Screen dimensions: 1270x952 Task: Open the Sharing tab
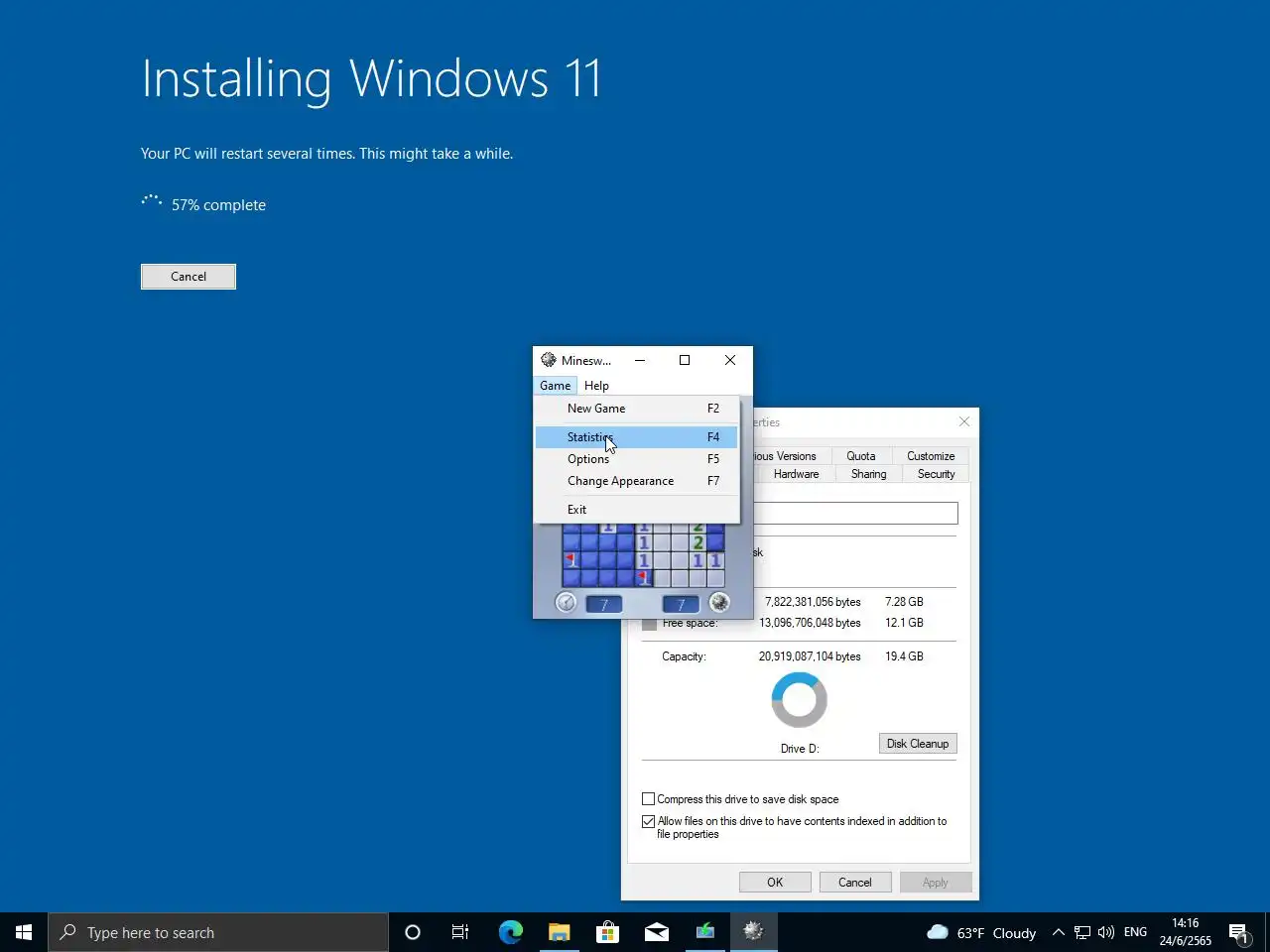(869, 474)
